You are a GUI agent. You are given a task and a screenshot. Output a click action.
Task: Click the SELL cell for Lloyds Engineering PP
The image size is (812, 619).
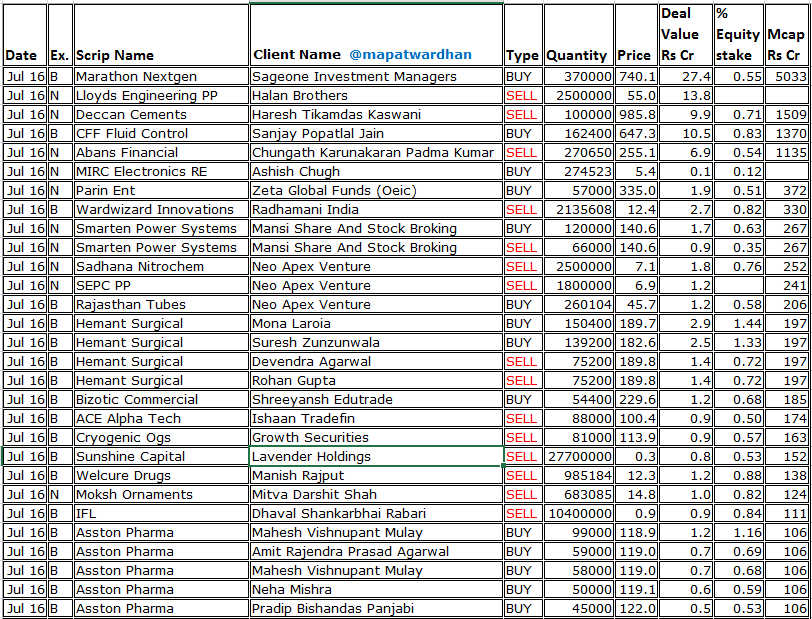pos(519,95)
